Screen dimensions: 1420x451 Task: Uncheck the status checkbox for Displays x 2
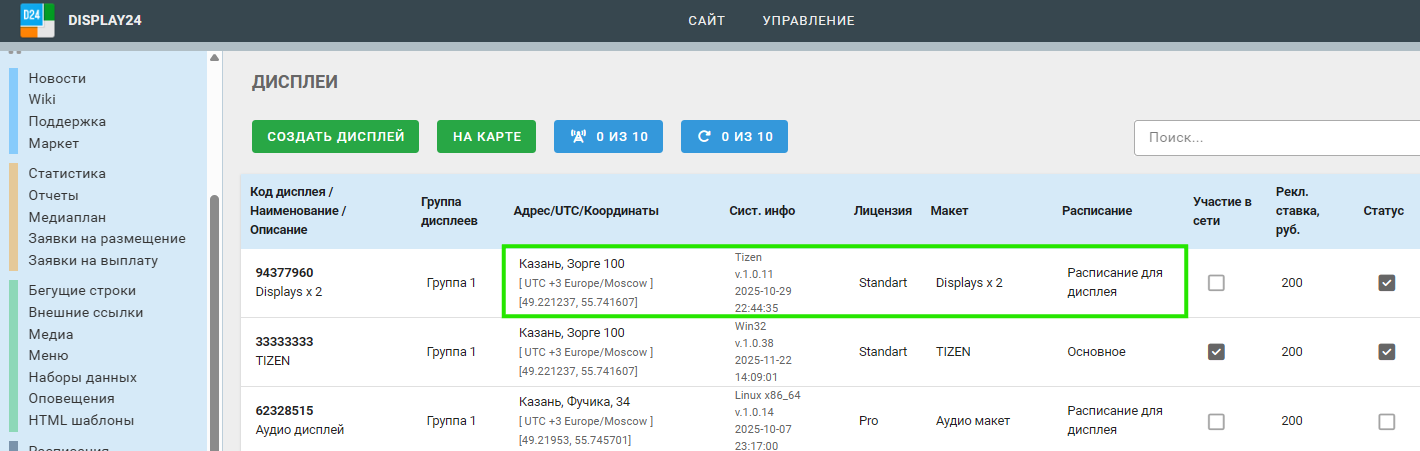tap(1386, 283)
